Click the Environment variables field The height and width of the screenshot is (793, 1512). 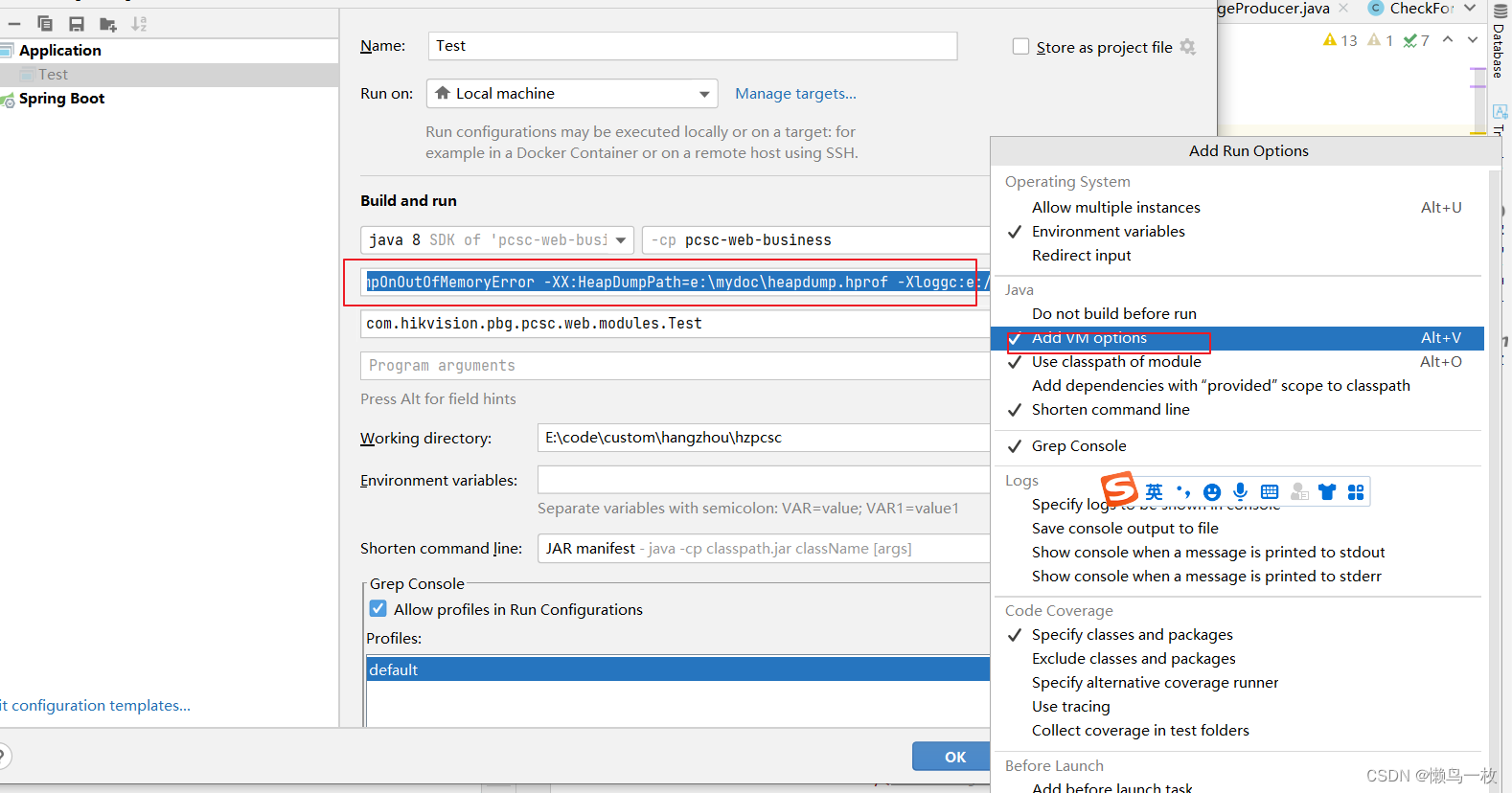tap(764, 480)
